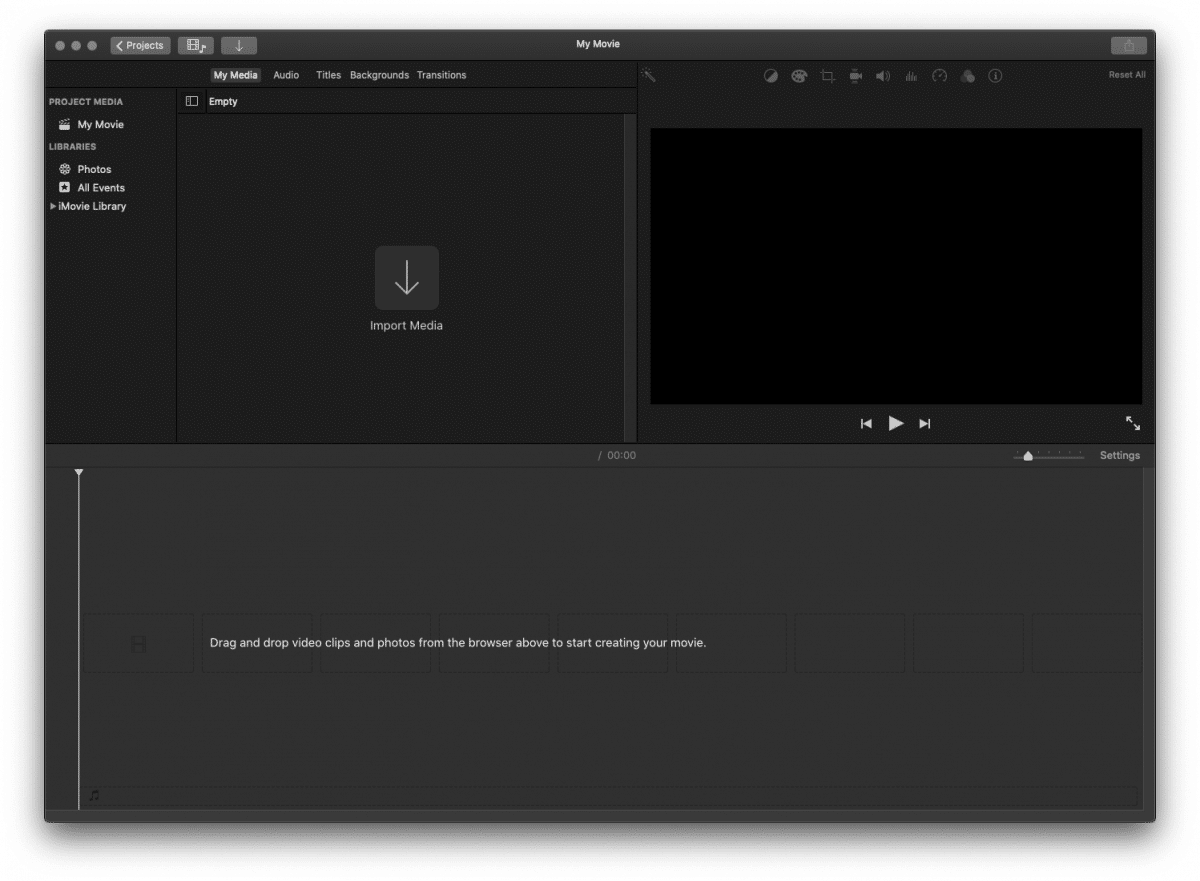Click the Import Media button
Viewport: 1200px width, 881px height.
tap(406, 278)
